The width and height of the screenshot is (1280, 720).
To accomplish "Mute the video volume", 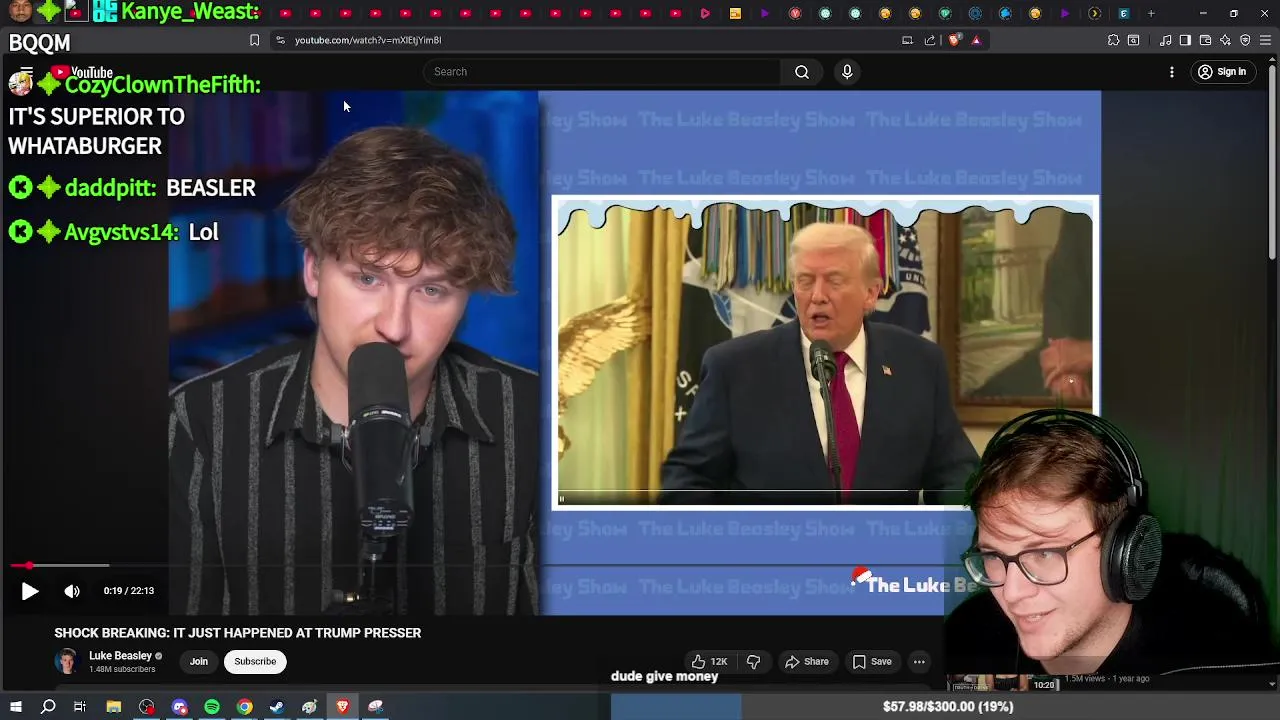I will tap(72, 591).
